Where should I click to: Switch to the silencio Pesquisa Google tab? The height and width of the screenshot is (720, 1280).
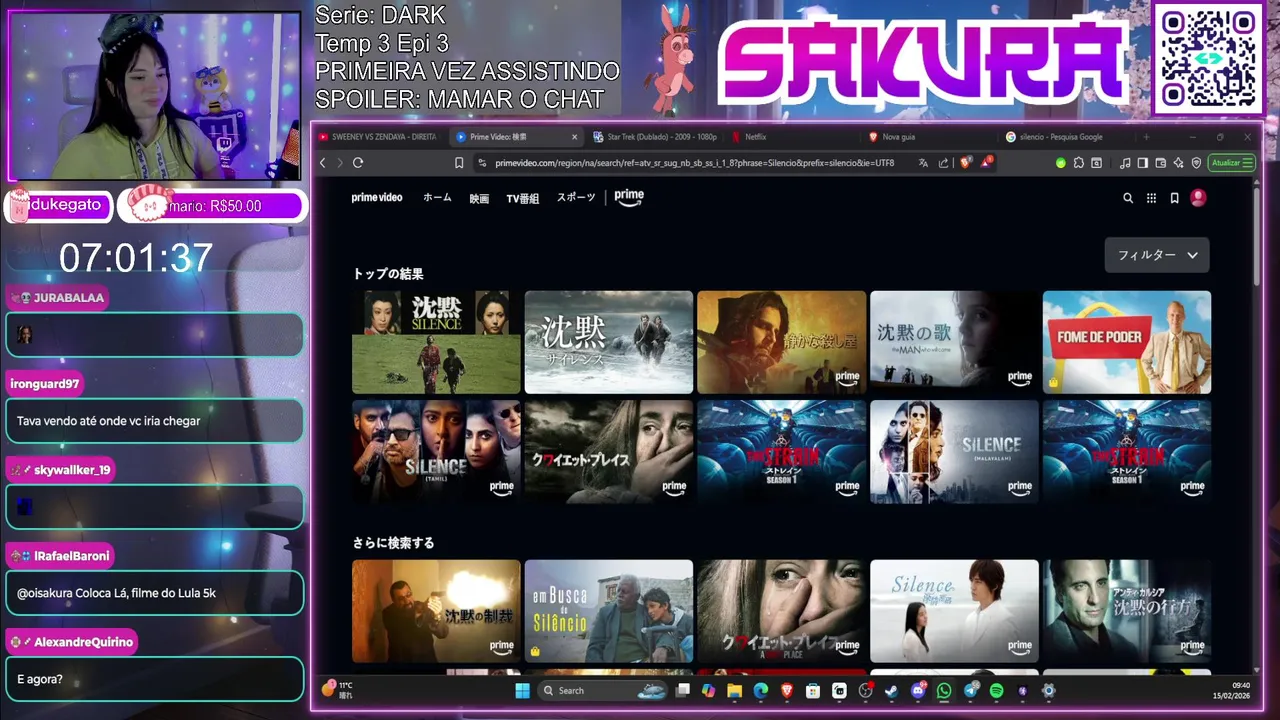tap(1060, 137)
